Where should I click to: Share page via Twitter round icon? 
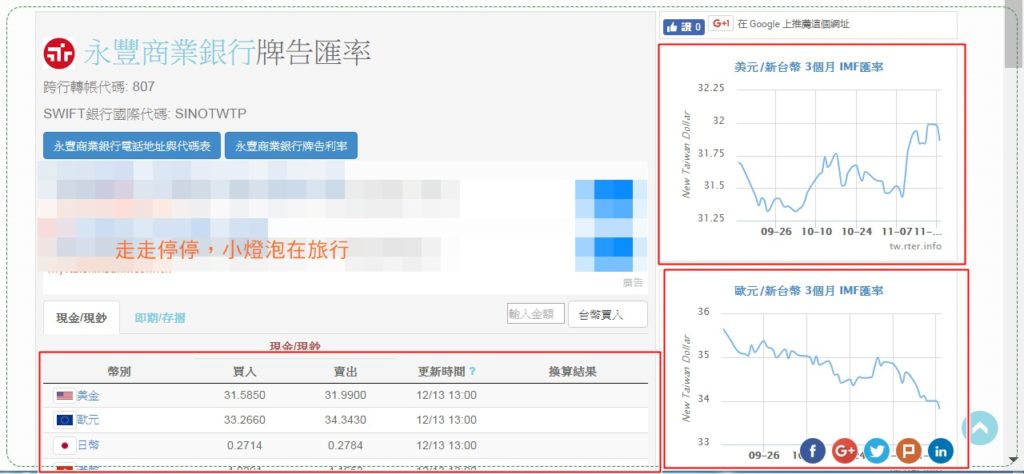(876, 450)
